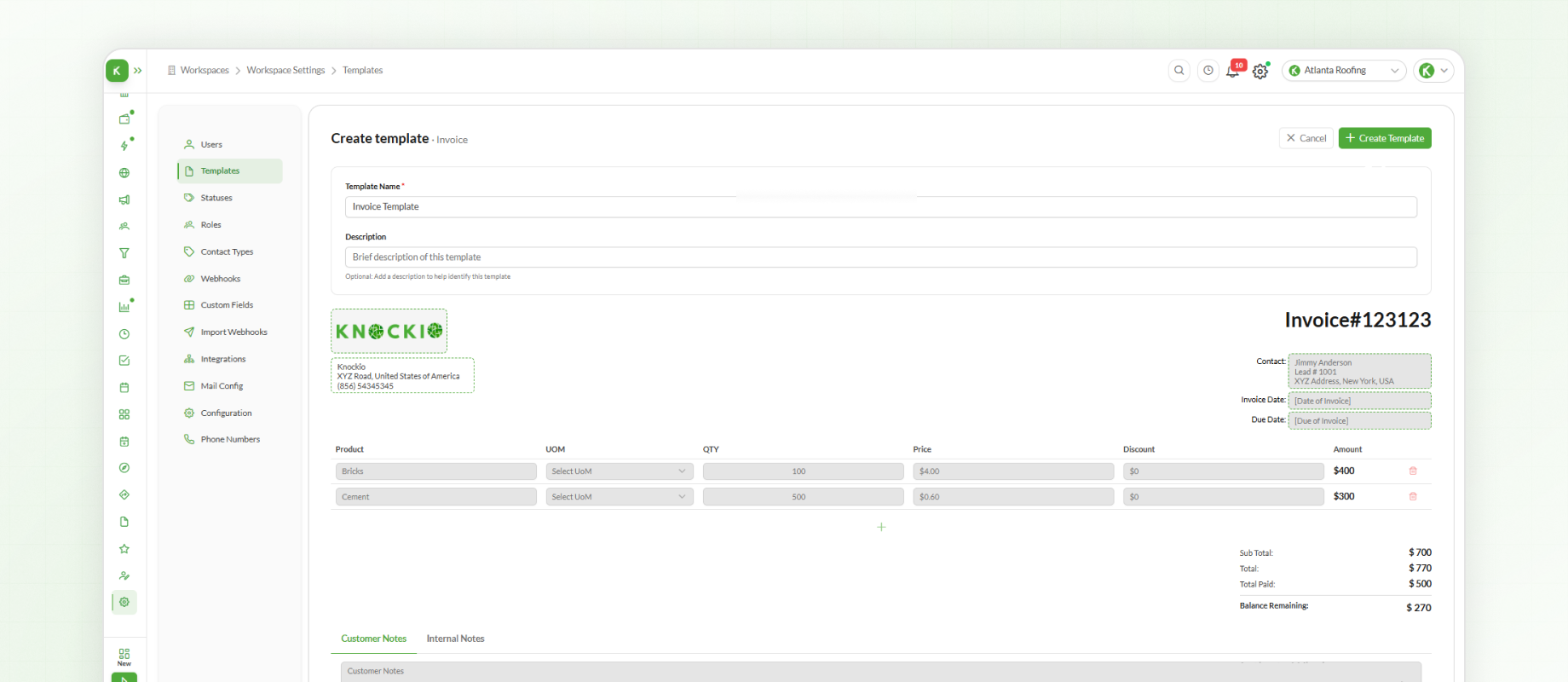Delete the Cement row with trash icon
The image size is (1568, 682).
click(x=1413, y=497)
